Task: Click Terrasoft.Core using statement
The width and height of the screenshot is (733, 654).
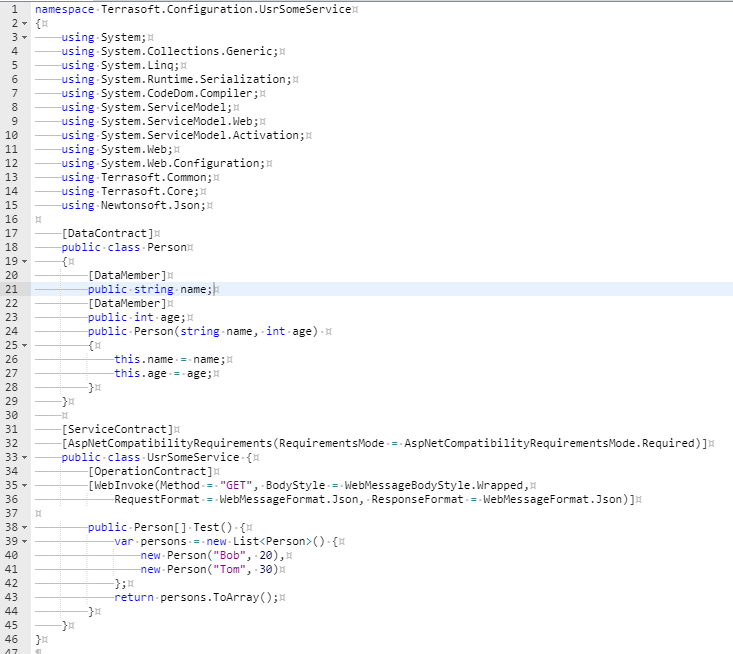Action: pos(130,192)
